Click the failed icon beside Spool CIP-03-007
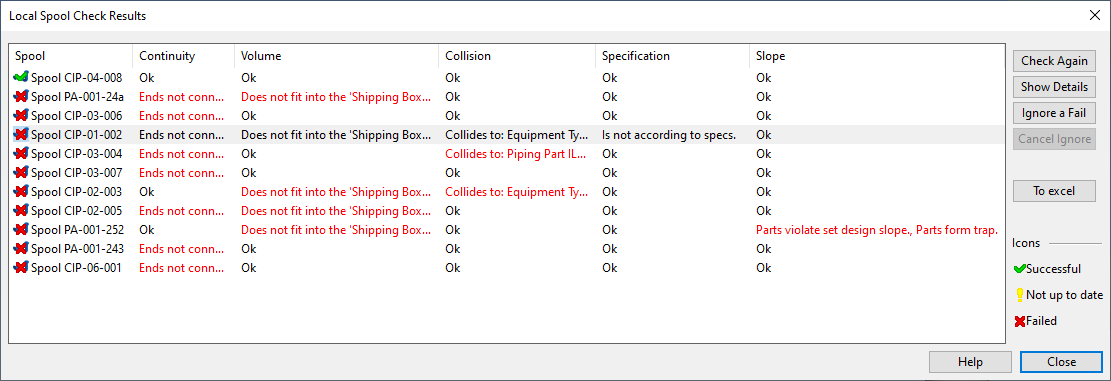 (x=21, y=173)
